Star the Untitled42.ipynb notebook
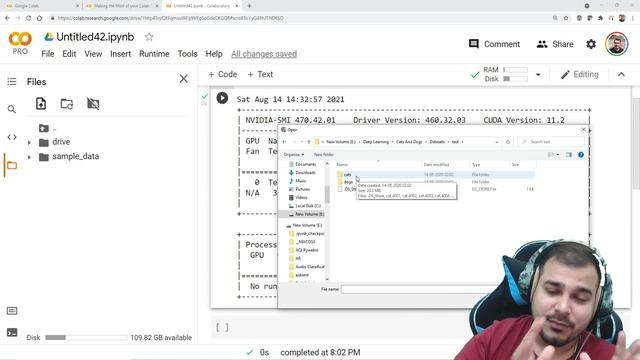The width and height of the screenshot is (640, 360). point(149,37)
